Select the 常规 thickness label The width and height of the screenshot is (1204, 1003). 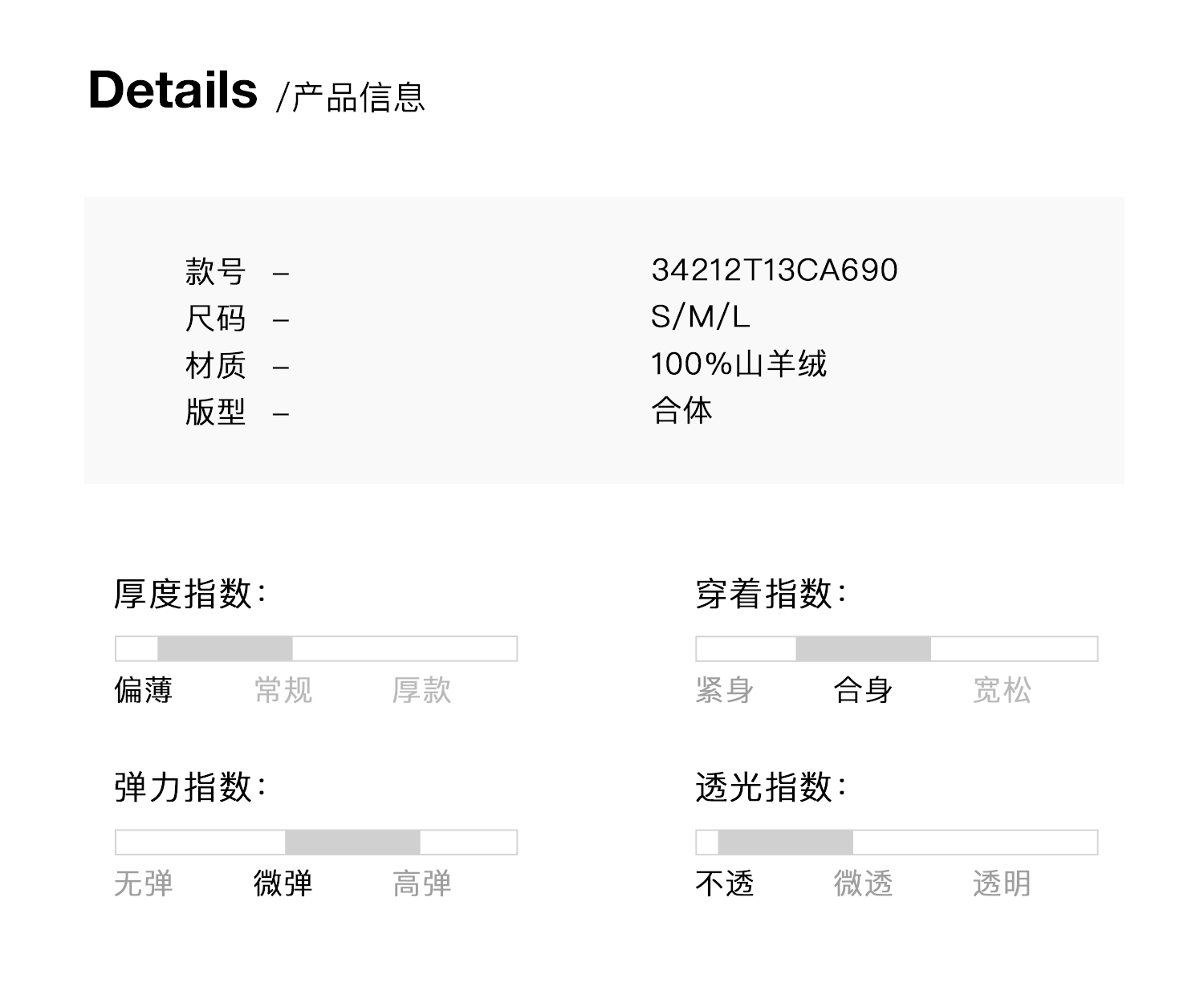283,690
